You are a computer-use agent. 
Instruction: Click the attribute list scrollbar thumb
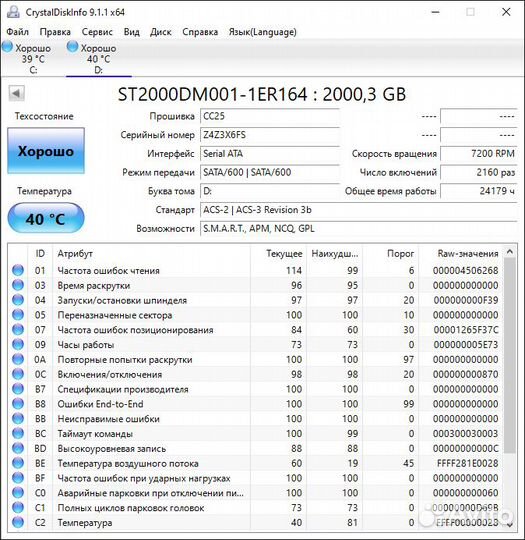pyautogui.click(x=510, y=356)
